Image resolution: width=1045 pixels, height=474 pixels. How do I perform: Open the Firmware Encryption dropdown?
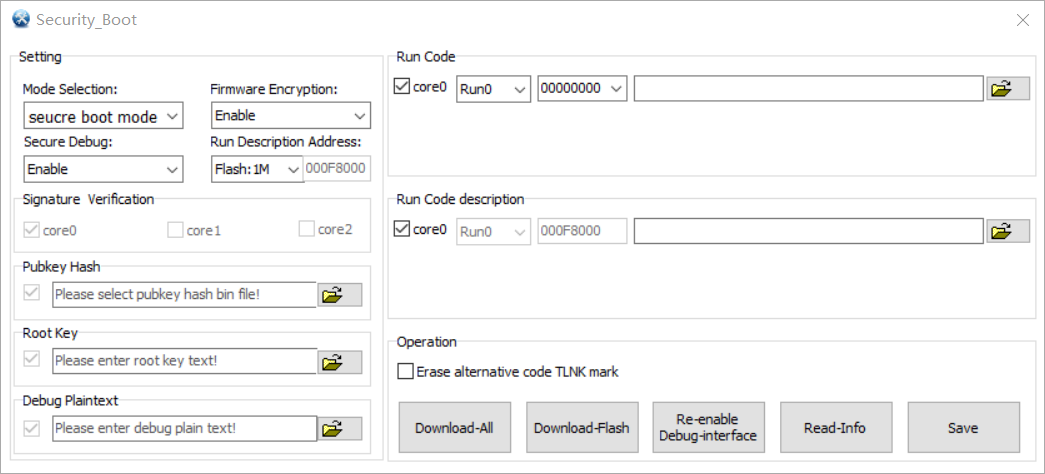tap(291, 115)
